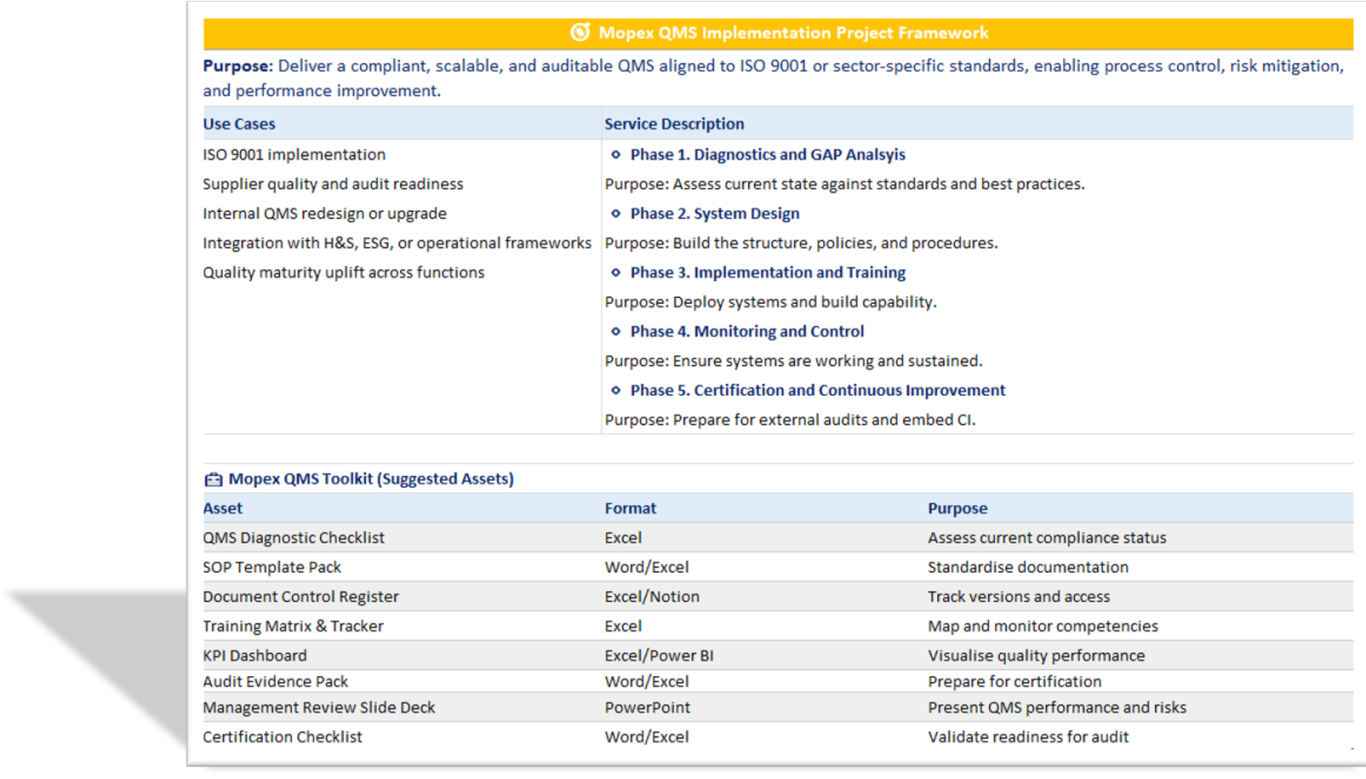Click the Service Description column header
The height and width of the screenshot is (779, 1366).
(674, 124)
